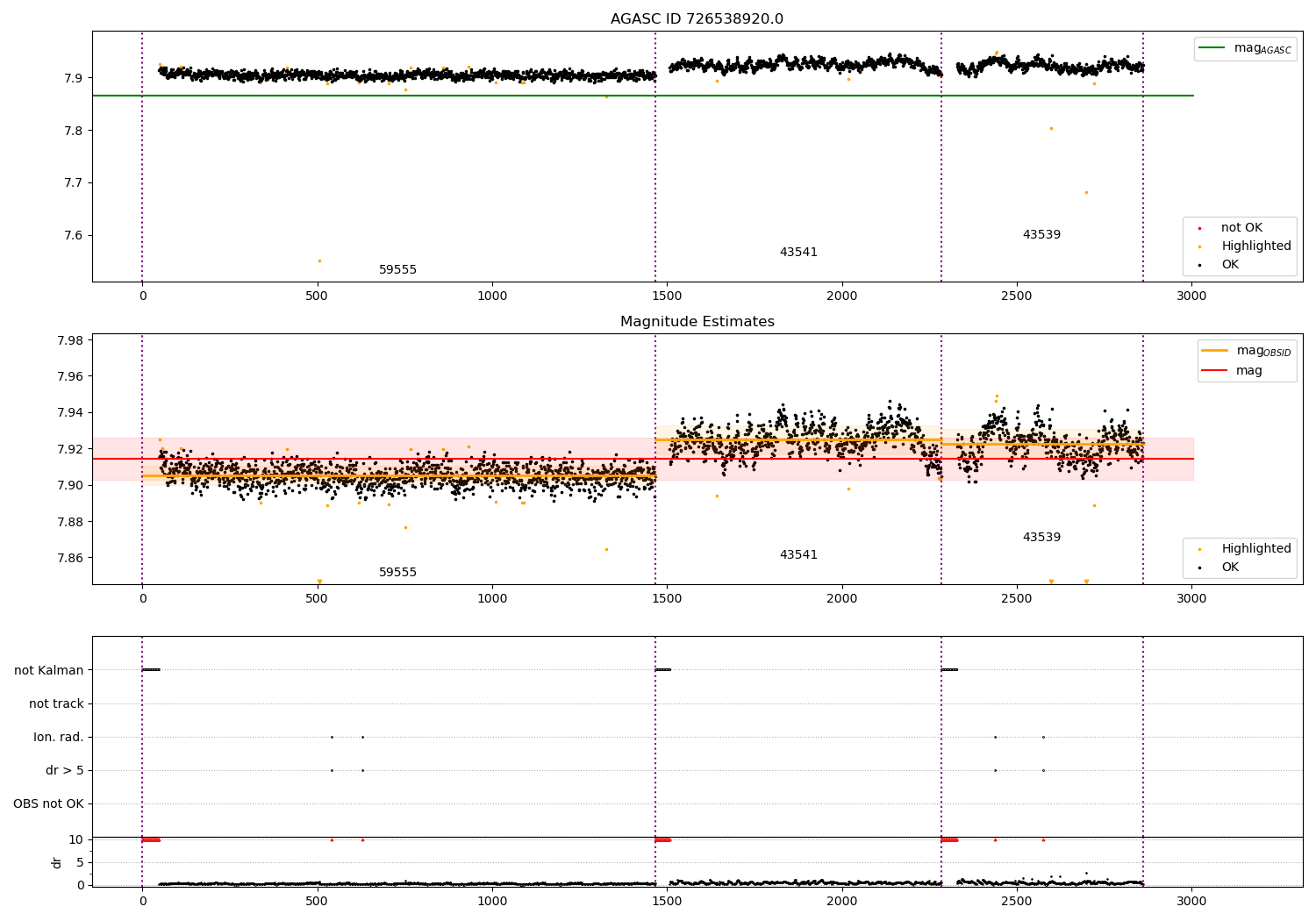1316x921 pixels.
Task: Click the obsid label '43539' in top panel
Action: coord(1041,235)
